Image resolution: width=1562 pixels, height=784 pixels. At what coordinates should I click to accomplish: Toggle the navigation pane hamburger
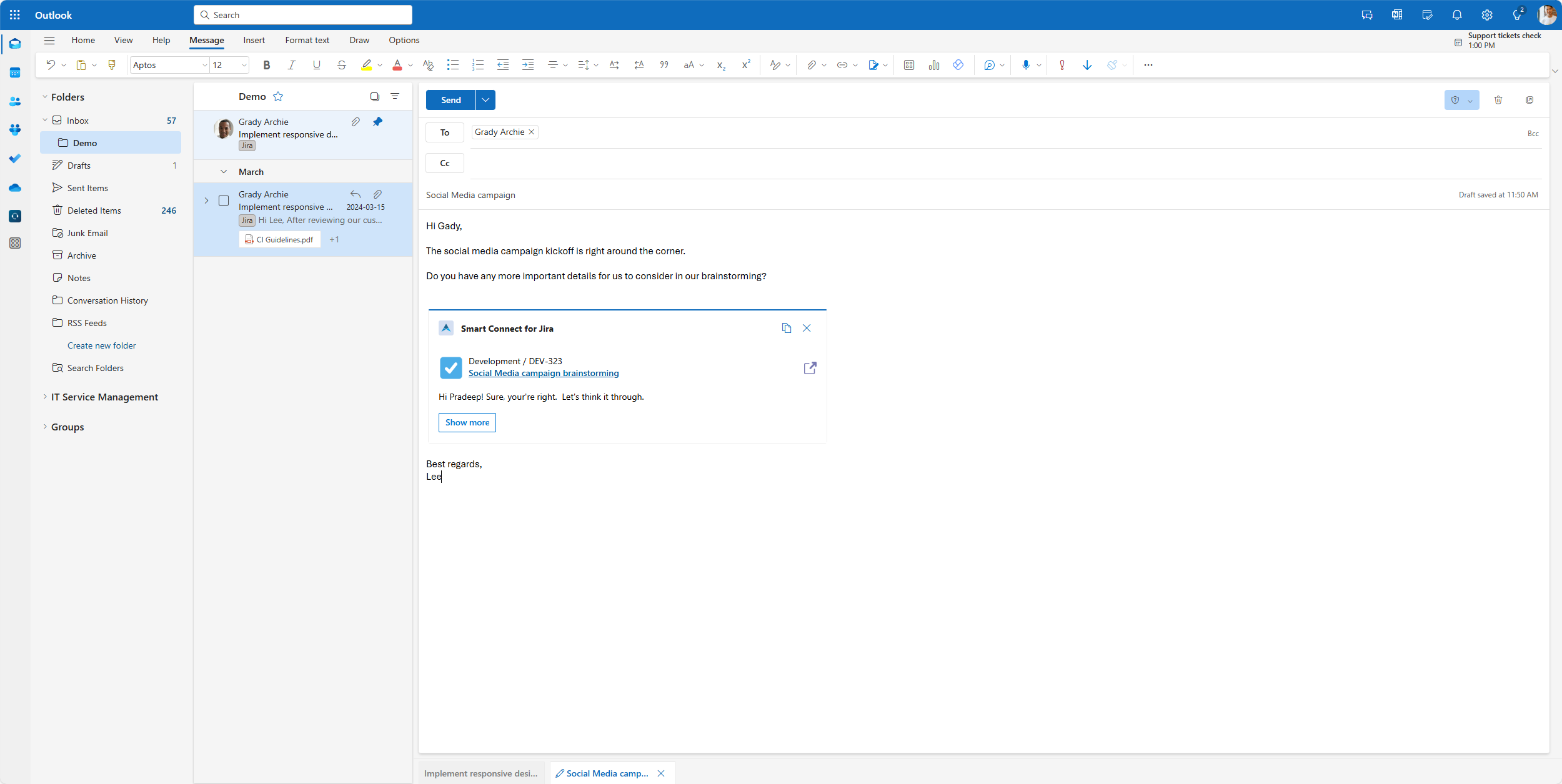tap(49, 40)
